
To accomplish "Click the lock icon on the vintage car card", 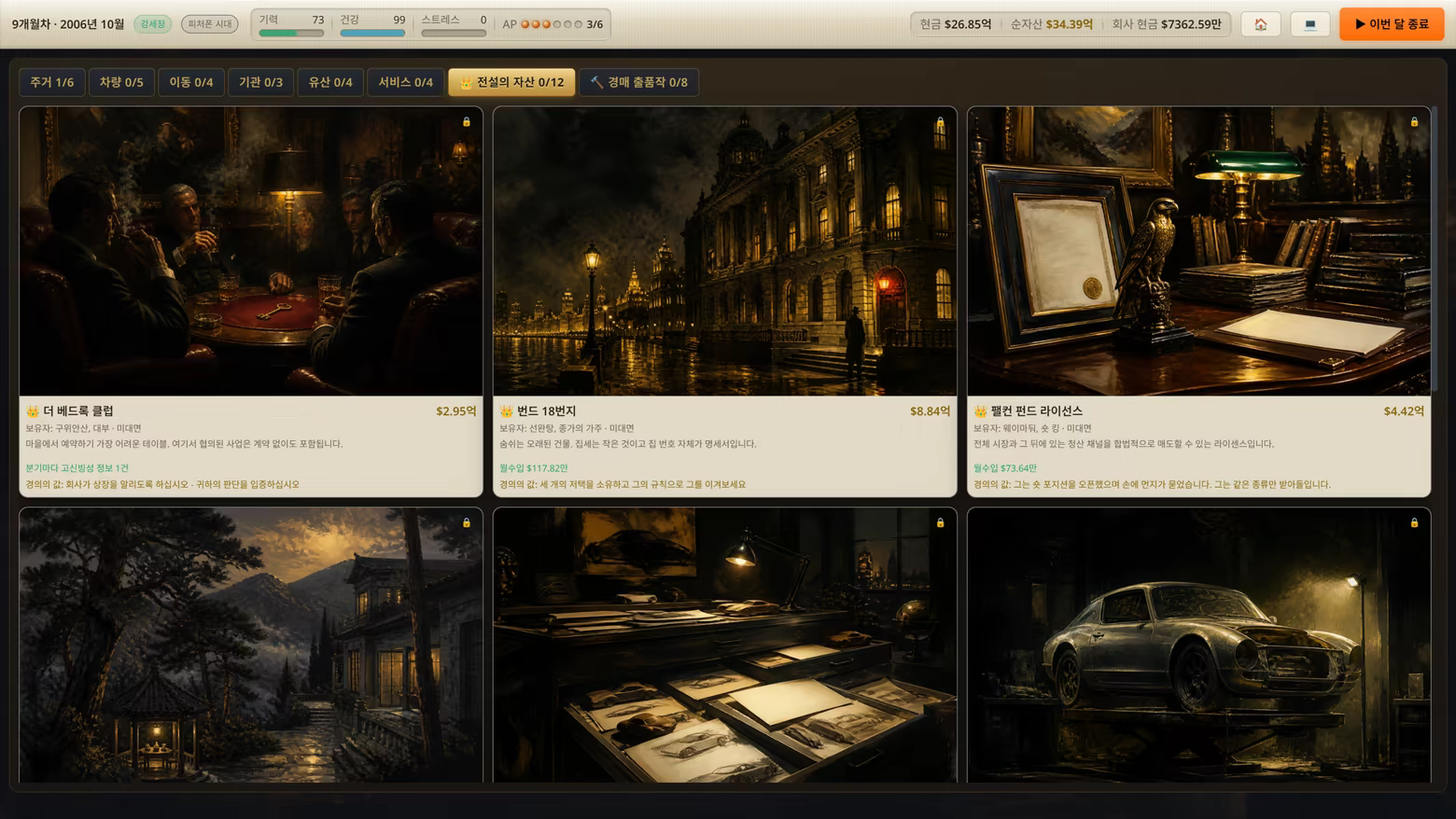I will 1414,523.
